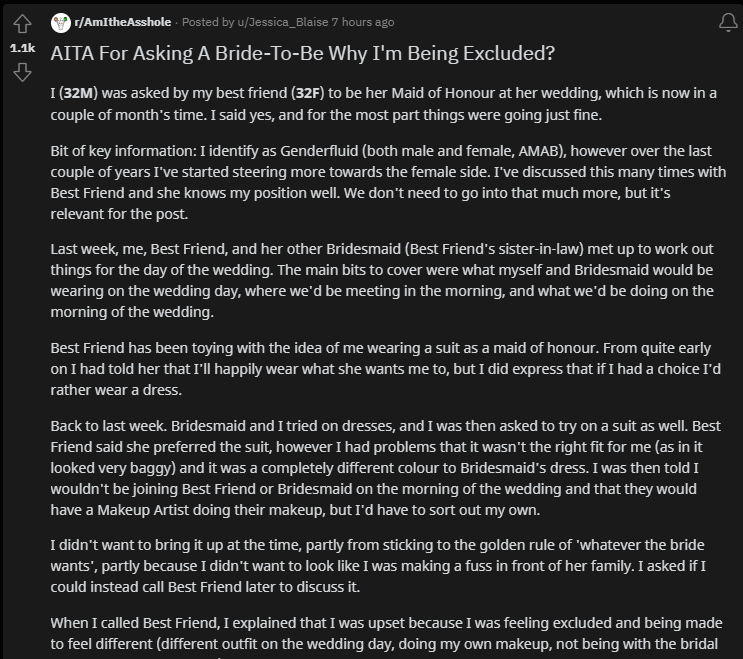Click the 1.1k vote score

[x=21, y=47]
